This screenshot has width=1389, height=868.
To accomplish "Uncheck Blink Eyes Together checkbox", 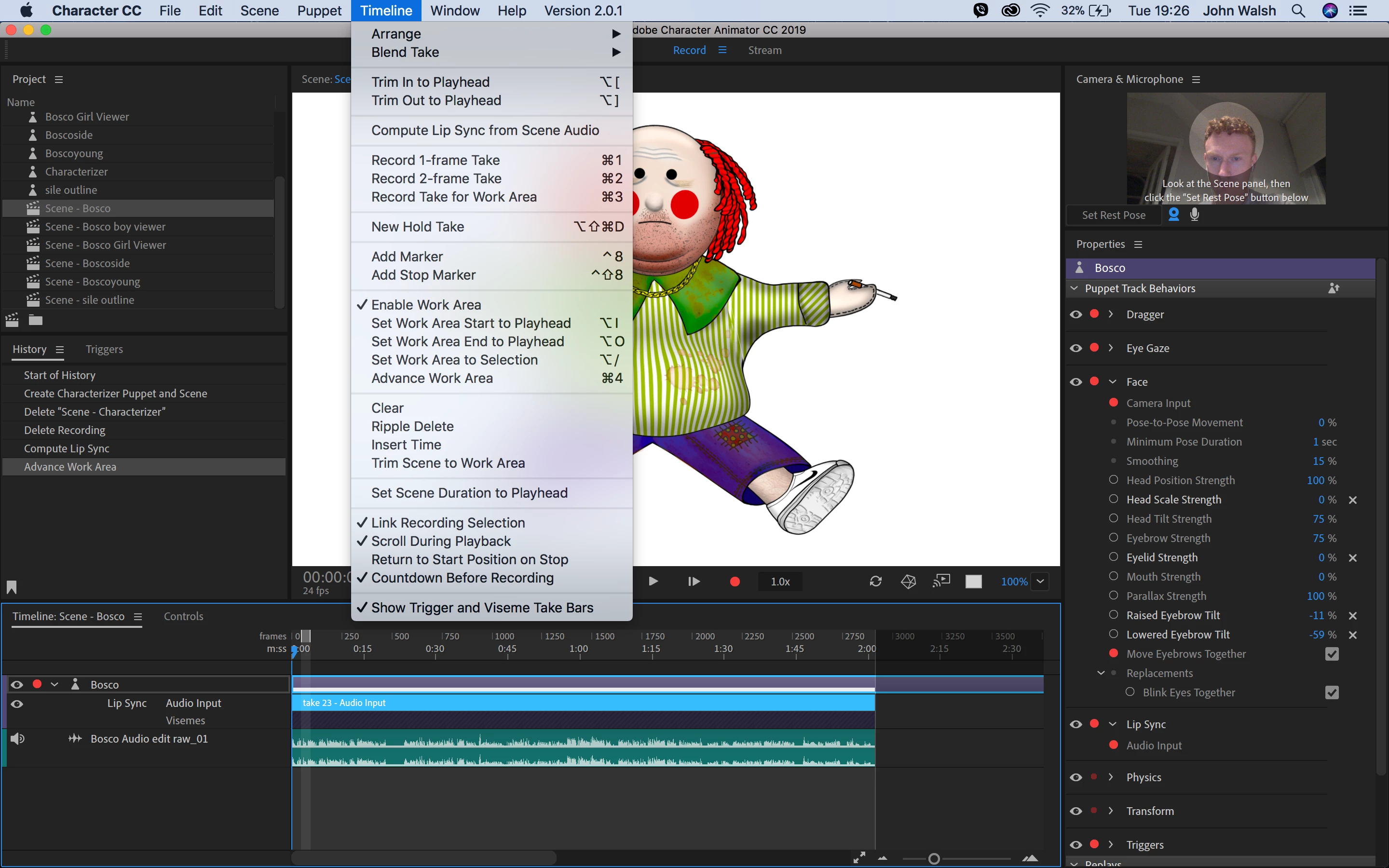I will [1332, 692].
